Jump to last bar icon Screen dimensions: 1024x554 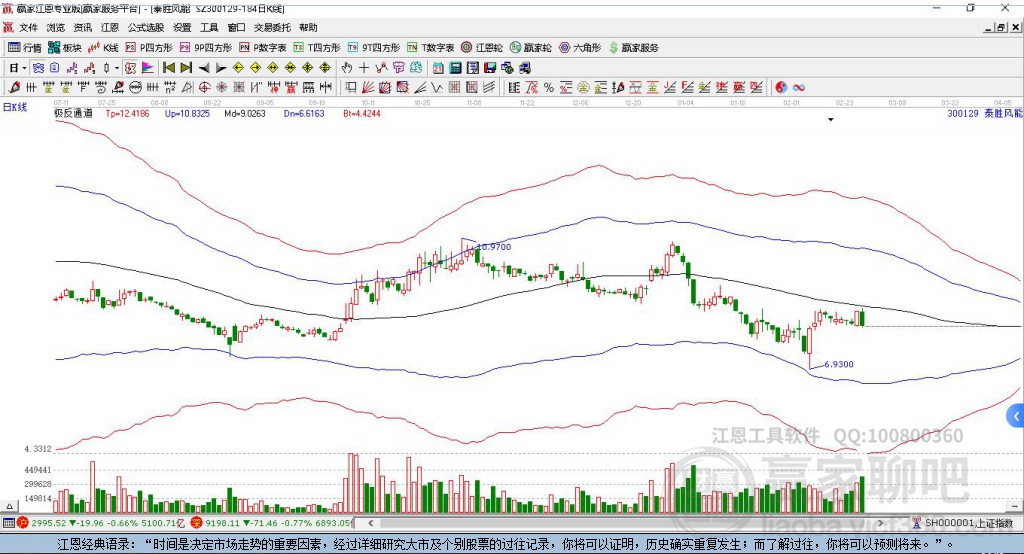tap(186, 68)
